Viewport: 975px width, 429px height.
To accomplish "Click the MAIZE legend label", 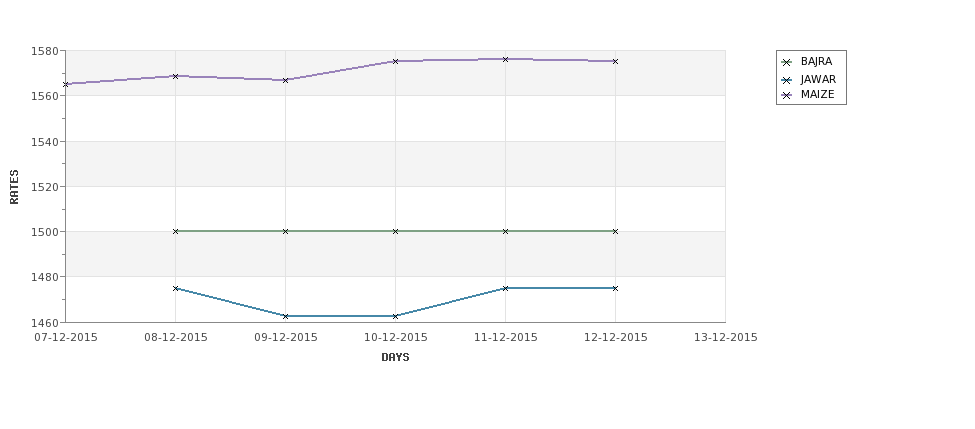I will [818, 95].
